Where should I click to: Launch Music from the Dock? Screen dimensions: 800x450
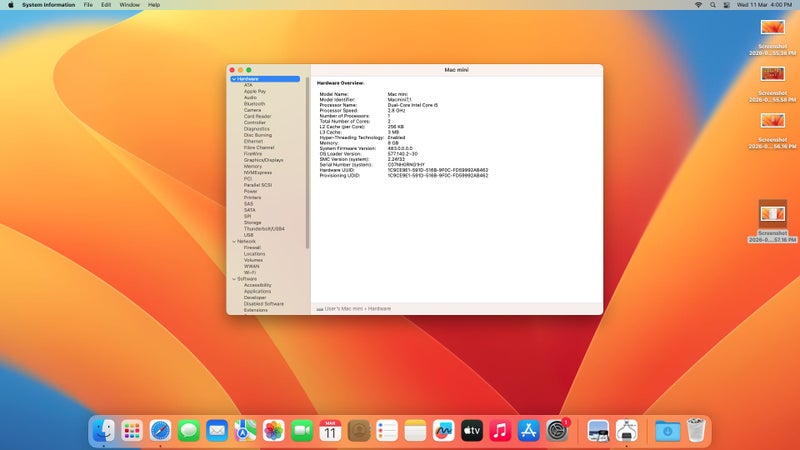[x=500, y=431]
